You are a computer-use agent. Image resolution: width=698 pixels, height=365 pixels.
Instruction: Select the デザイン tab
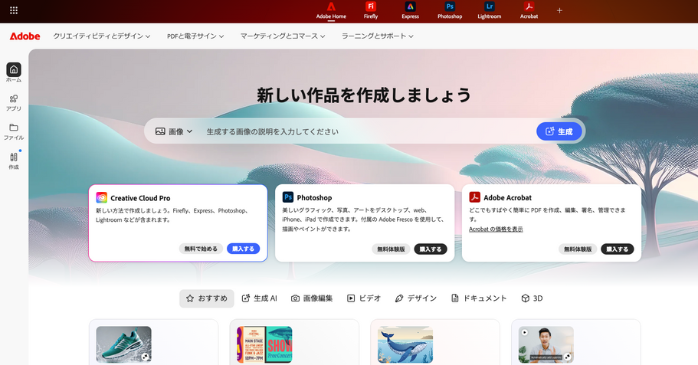pyautogui.click(x=416, y=298)
